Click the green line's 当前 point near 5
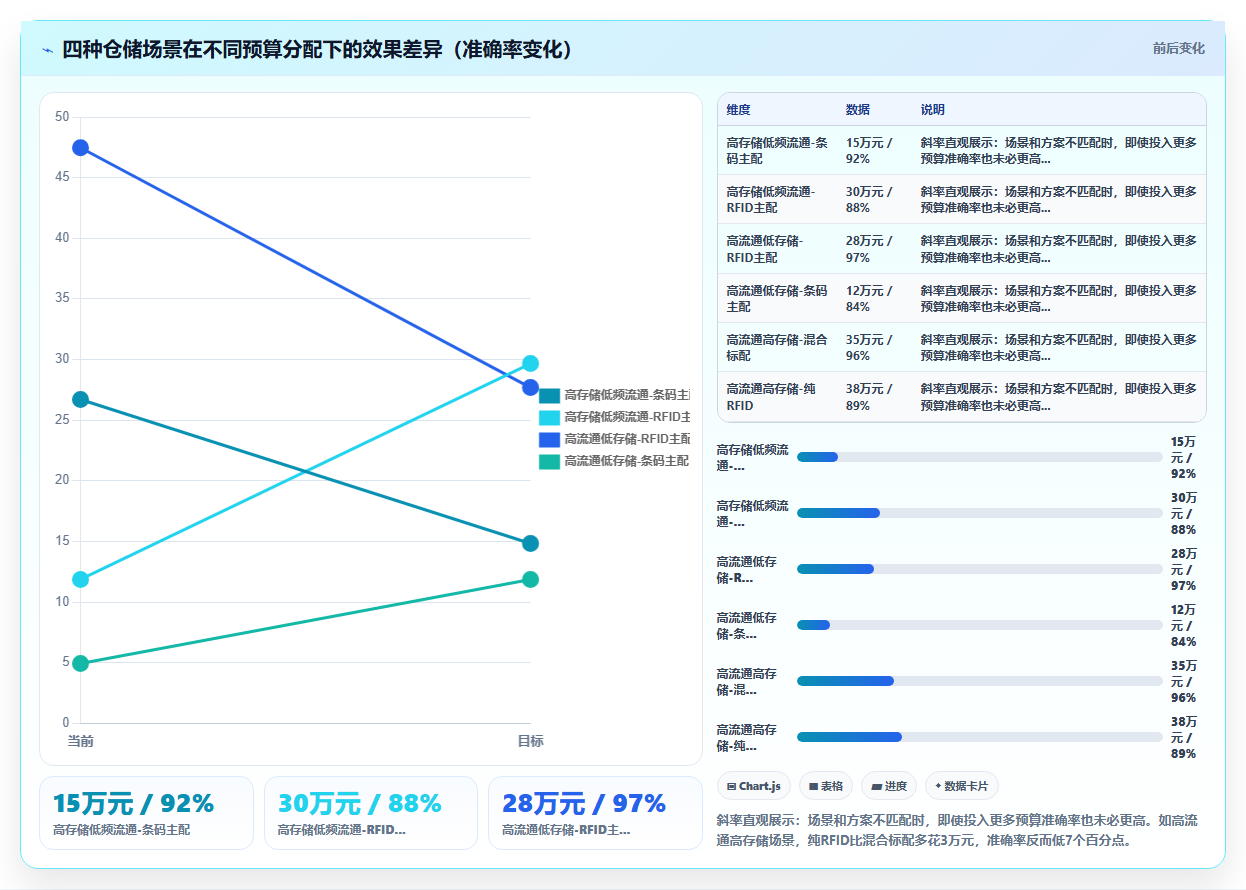This screenshot has width=1246, height=890. click(80, 663)
